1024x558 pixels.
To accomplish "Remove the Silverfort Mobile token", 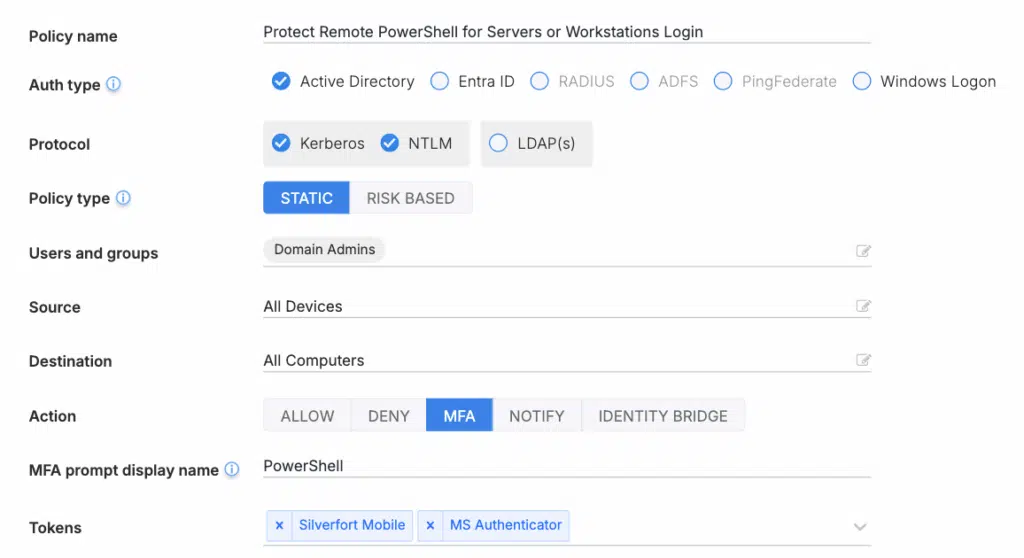I will [x=279, y=525].
